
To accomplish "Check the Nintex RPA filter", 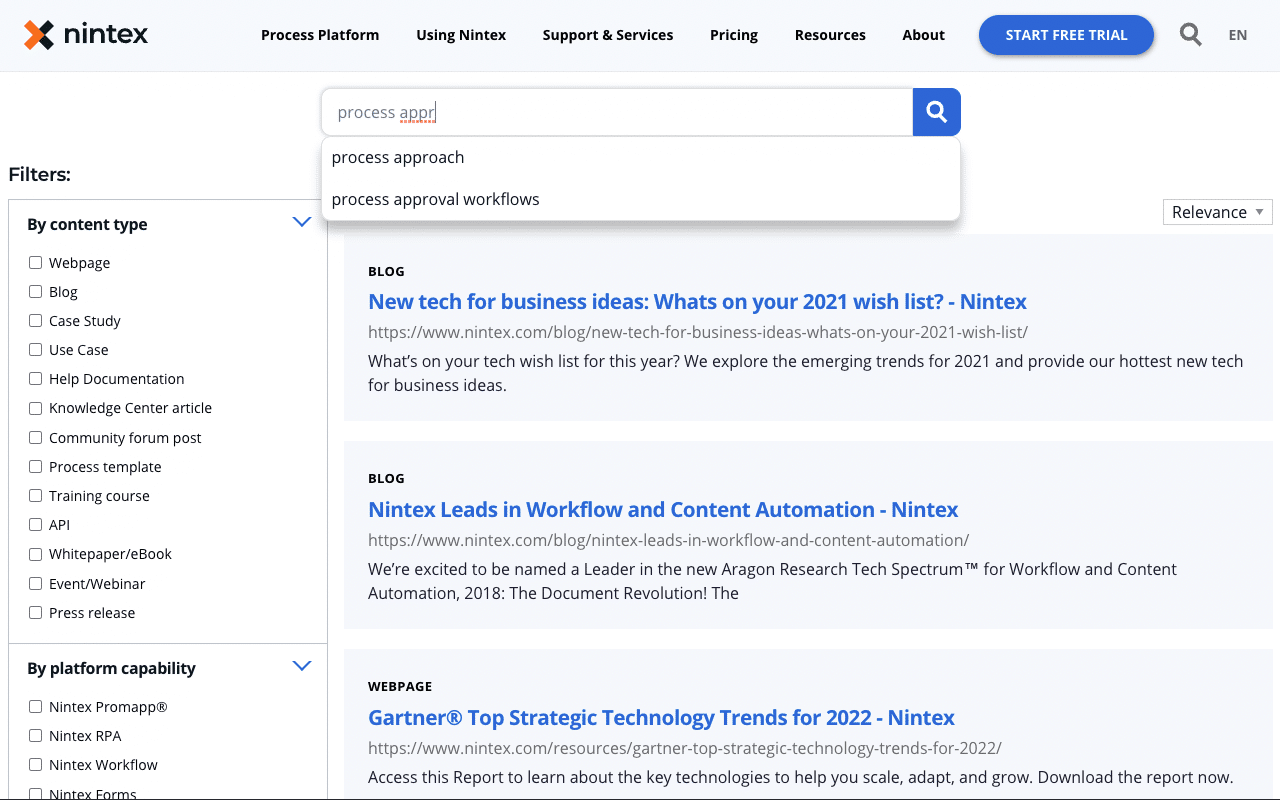I will point(35,736).
